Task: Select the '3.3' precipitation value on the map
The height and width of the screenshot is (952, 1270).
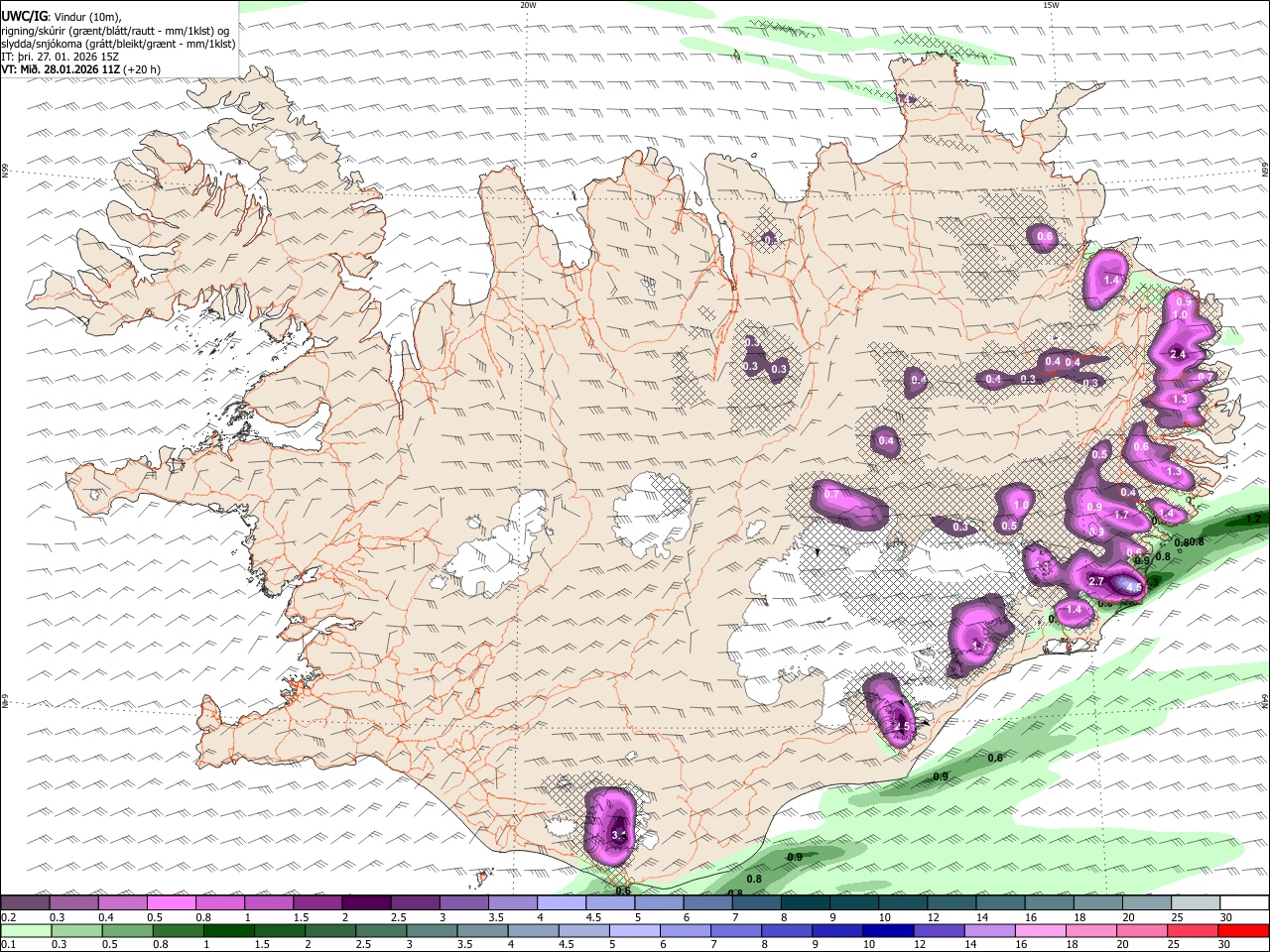Action: pos(618,836)
